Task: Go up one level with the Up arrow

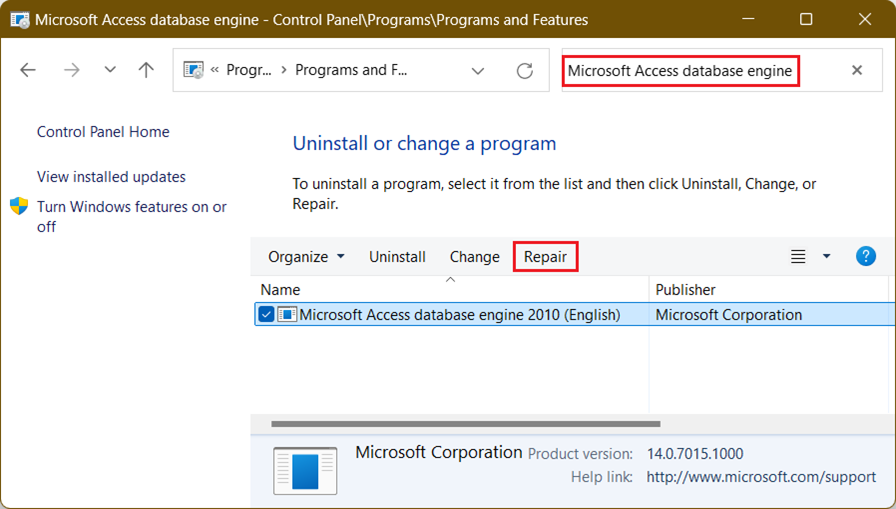Action: click(x=146, y=70)
